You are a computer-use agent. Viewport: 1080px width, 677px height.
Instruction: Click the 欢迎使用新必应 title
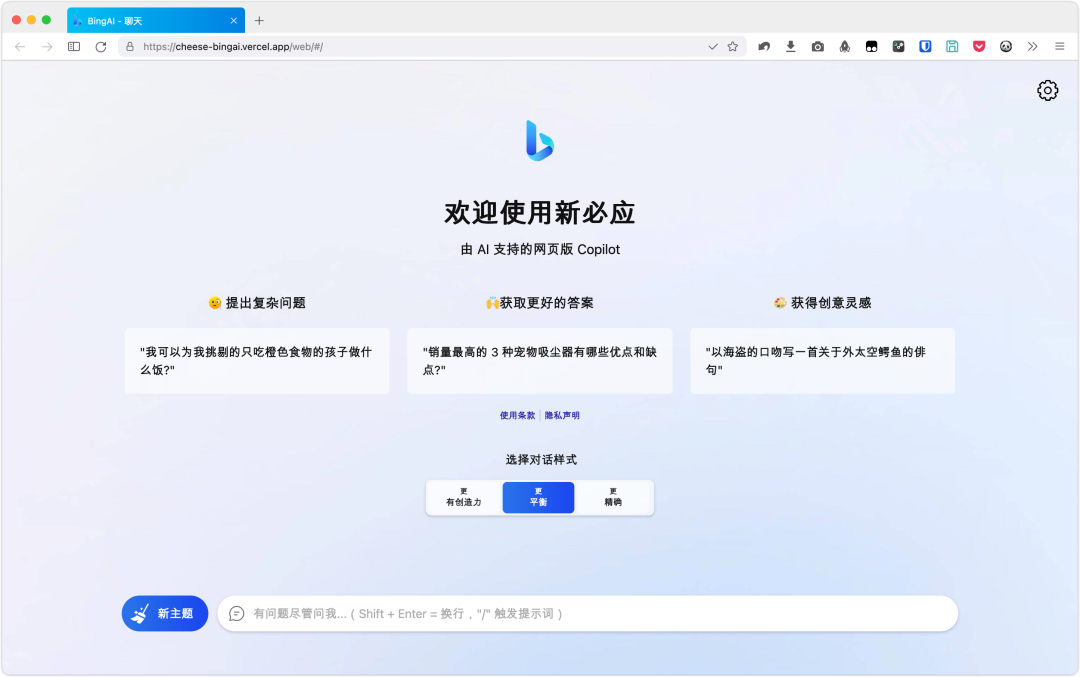point(539,213)
